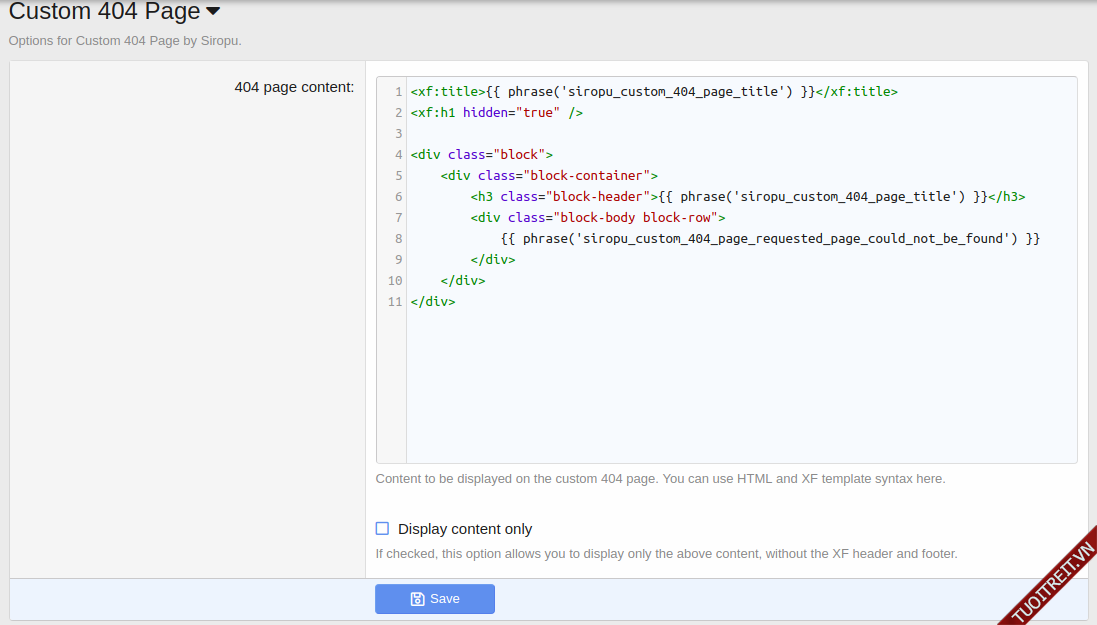Click the "Display content only" label text

465,529
